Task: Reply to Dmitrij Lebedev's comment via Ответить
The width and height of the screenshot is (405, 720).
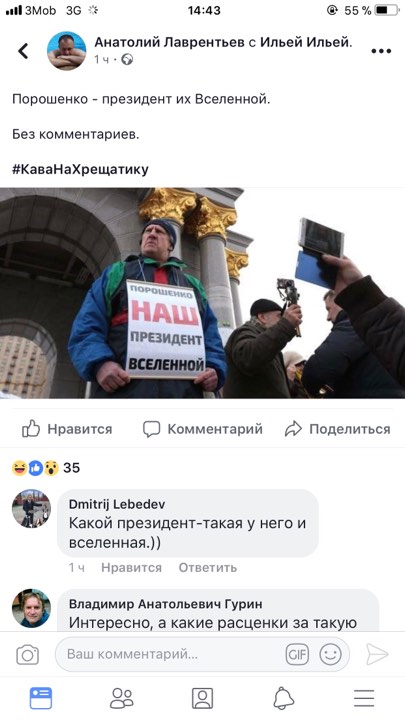Action: [x=208, y=568]
